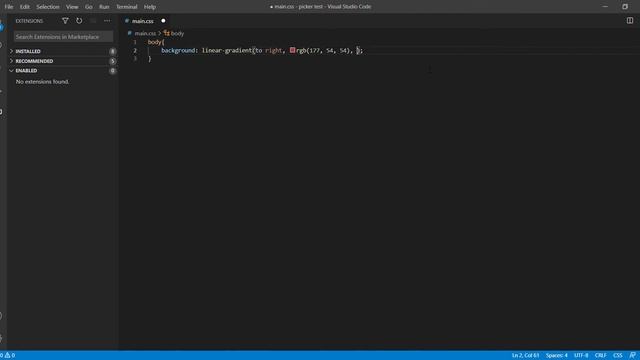The image size is (640, 360).
Task: Click the UTF-8 encoding selector
Action: pyautogui.click(x=581, y=355)
